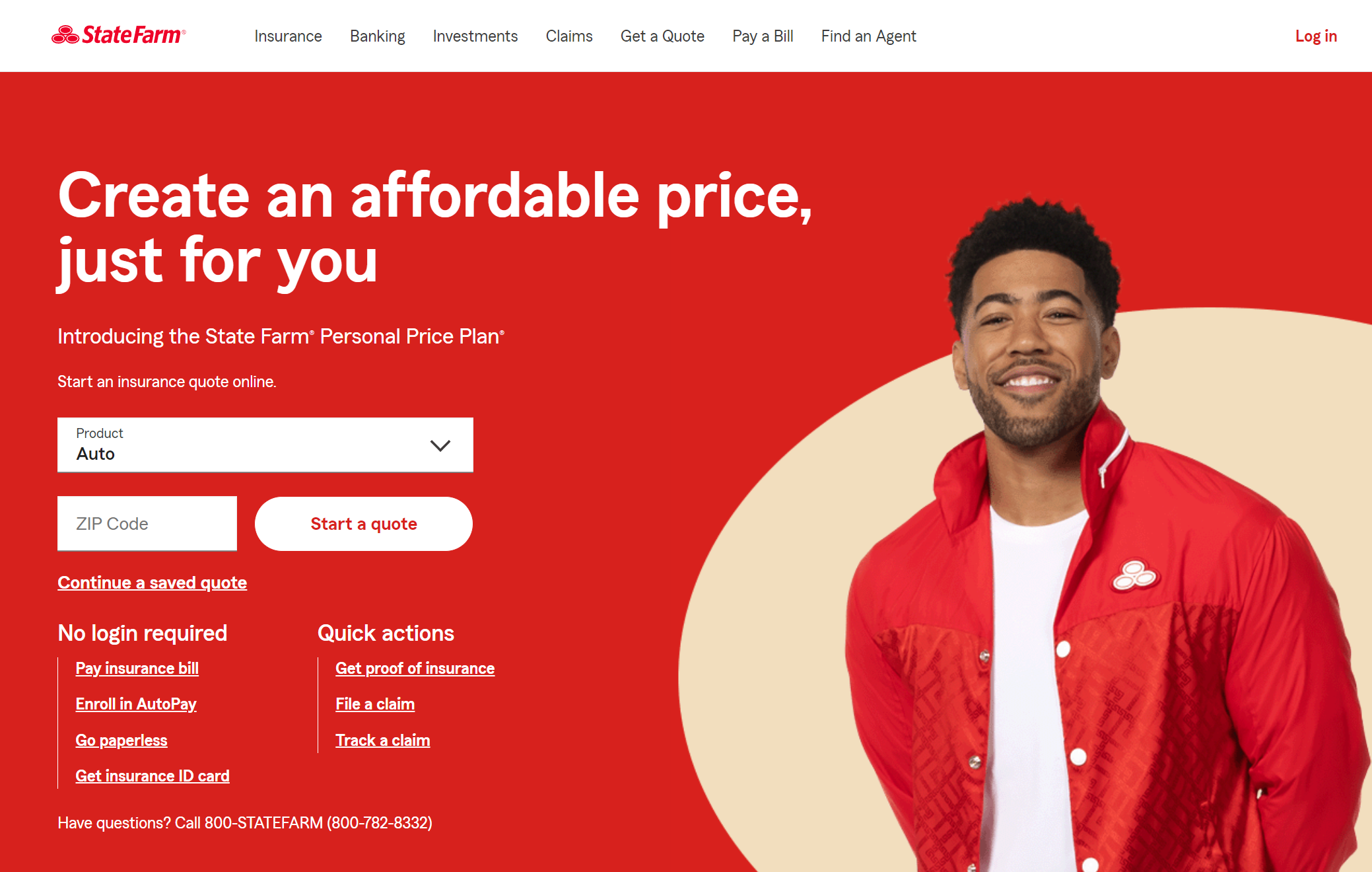1372x872 pixels.
Task: Select the Auto product dropdown
Action: coord(264,444)
